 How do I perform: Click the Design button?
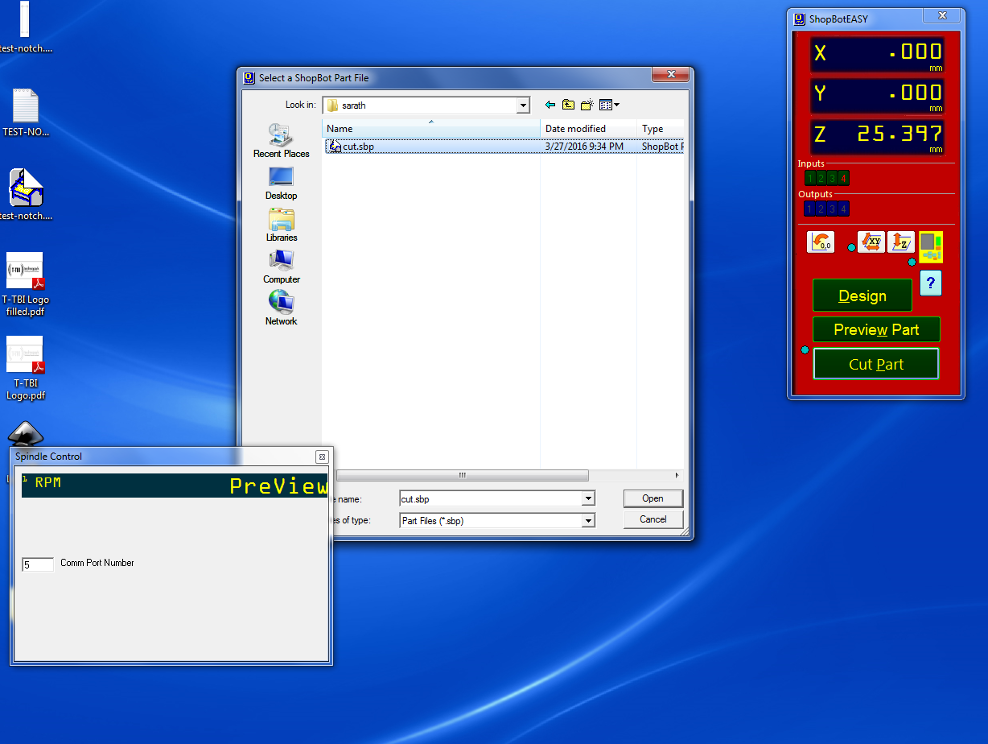point(862,295)
